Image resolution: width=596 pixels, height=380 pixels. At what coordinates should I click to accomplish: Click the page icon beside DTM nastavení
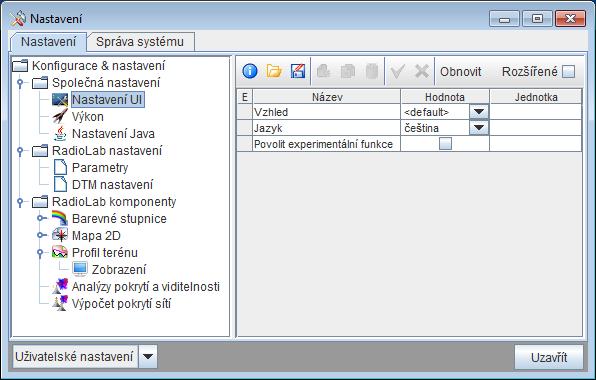point(60,184)
